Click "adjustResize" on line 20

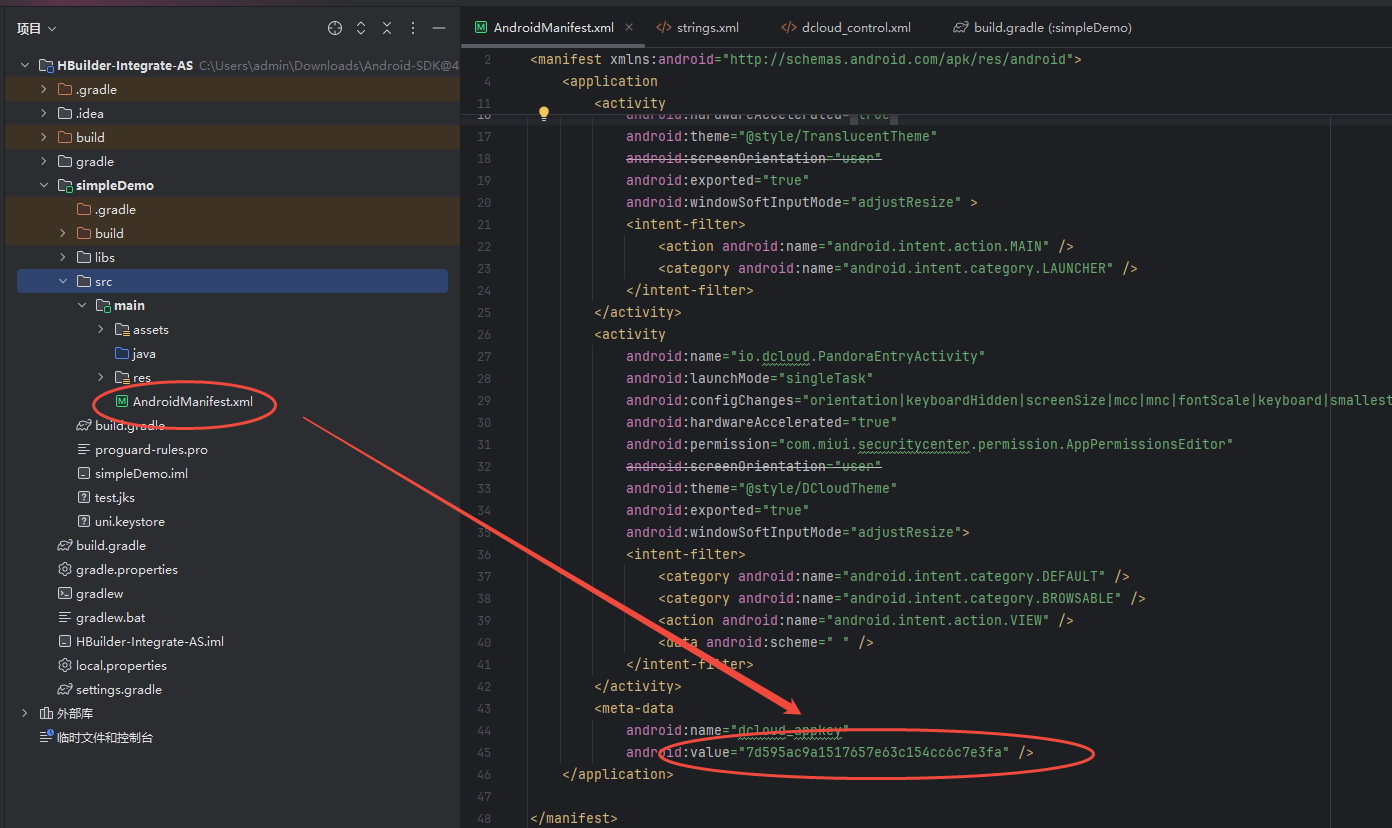pos(906,202)
